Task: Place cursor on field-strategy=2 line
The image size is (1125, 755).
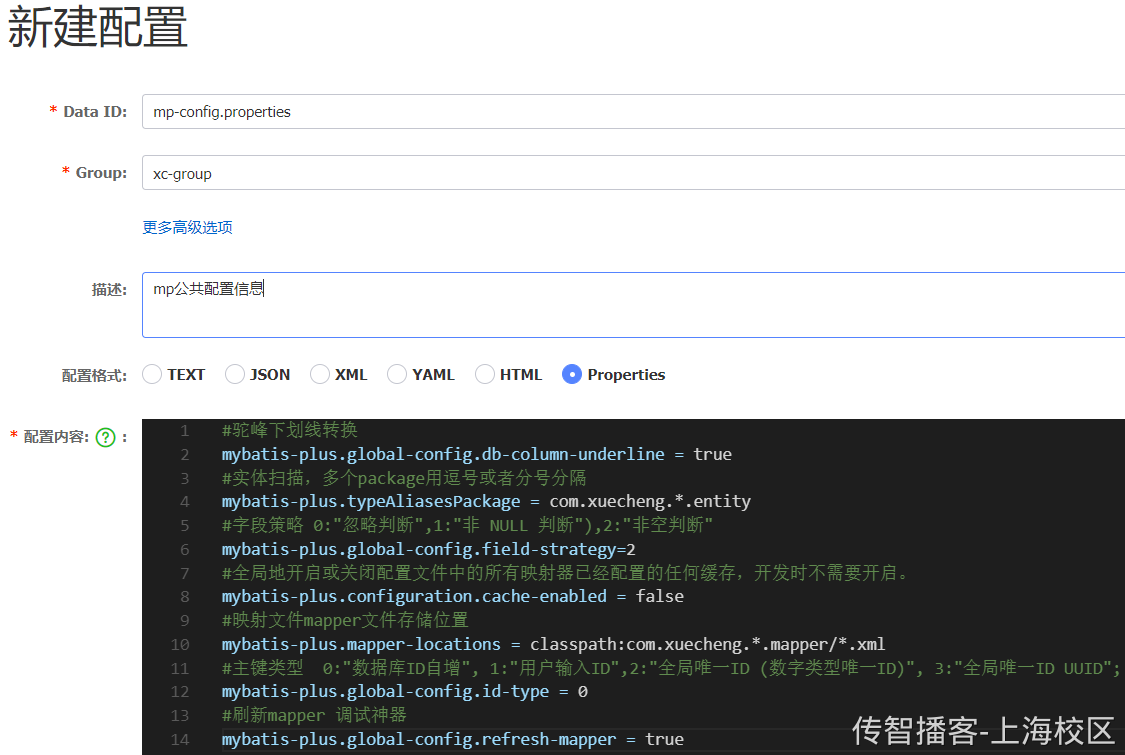Action: click(x=428, y=550)
